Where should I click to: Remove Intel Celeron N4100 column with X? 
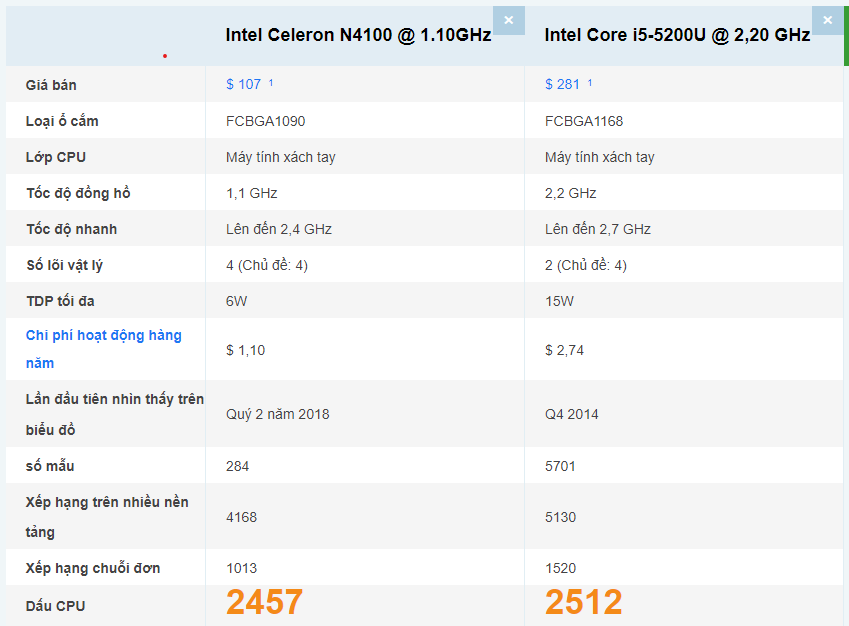508,20
